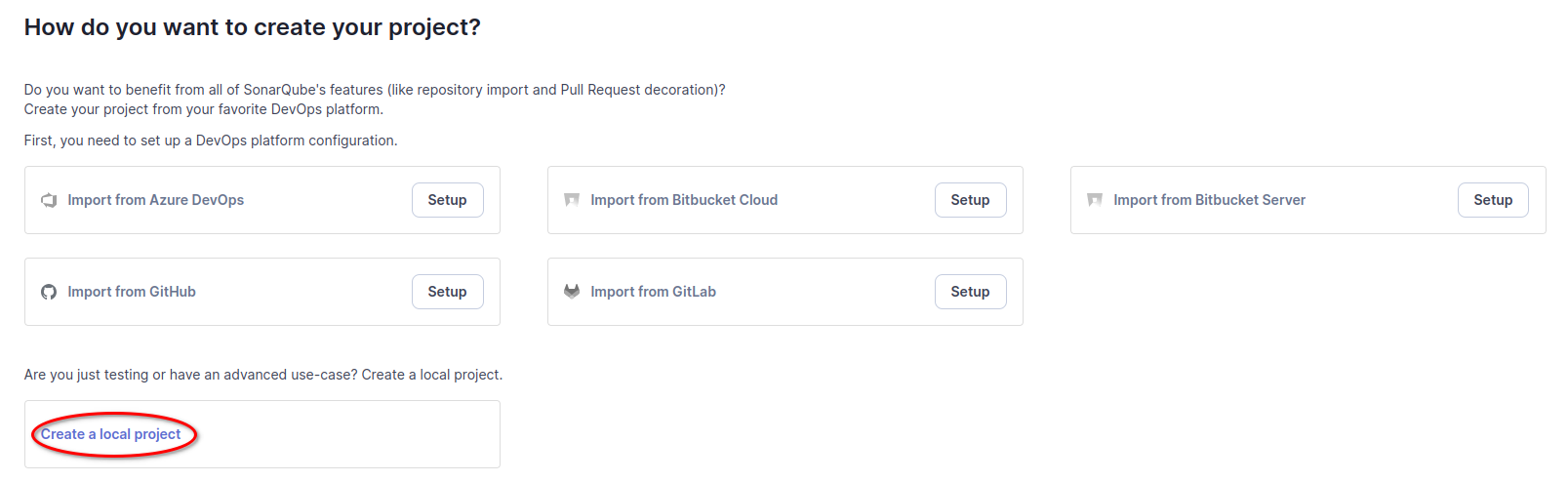Open the 'Create a local project' link
Image resolution: width=1568 pixels, height=482 pixels.
click(111, 434)
